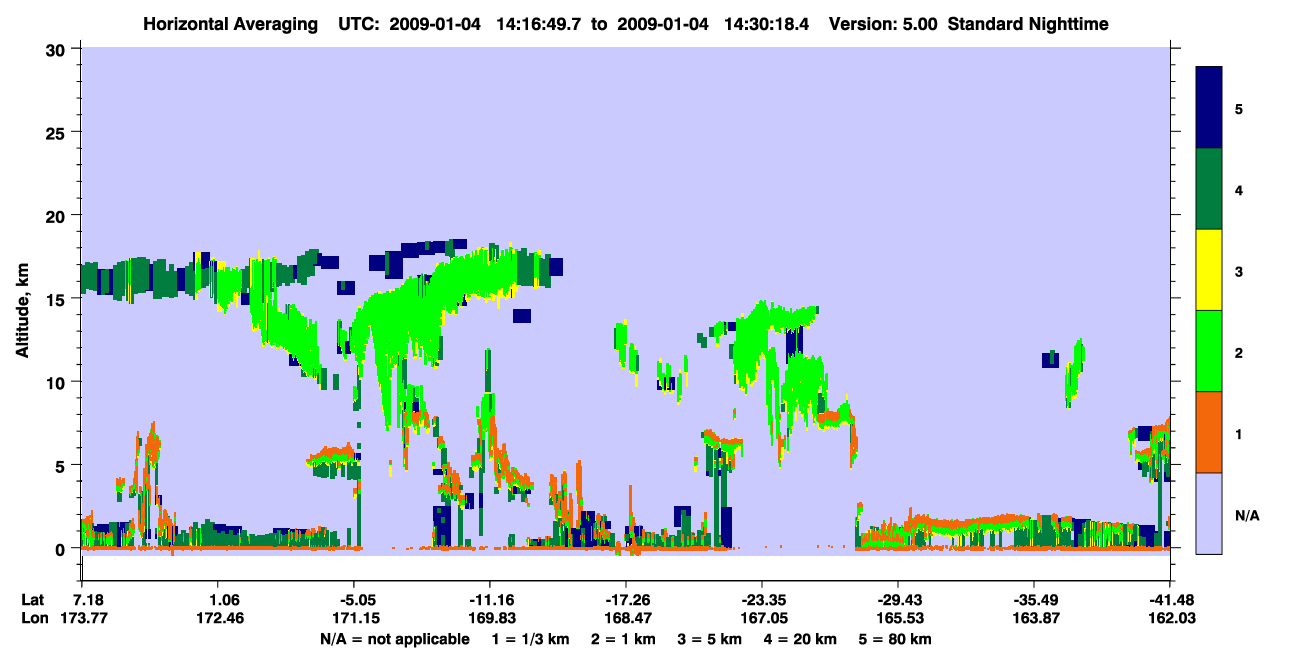
Task: Click the color bar label 4
Action: (1238, 189)
